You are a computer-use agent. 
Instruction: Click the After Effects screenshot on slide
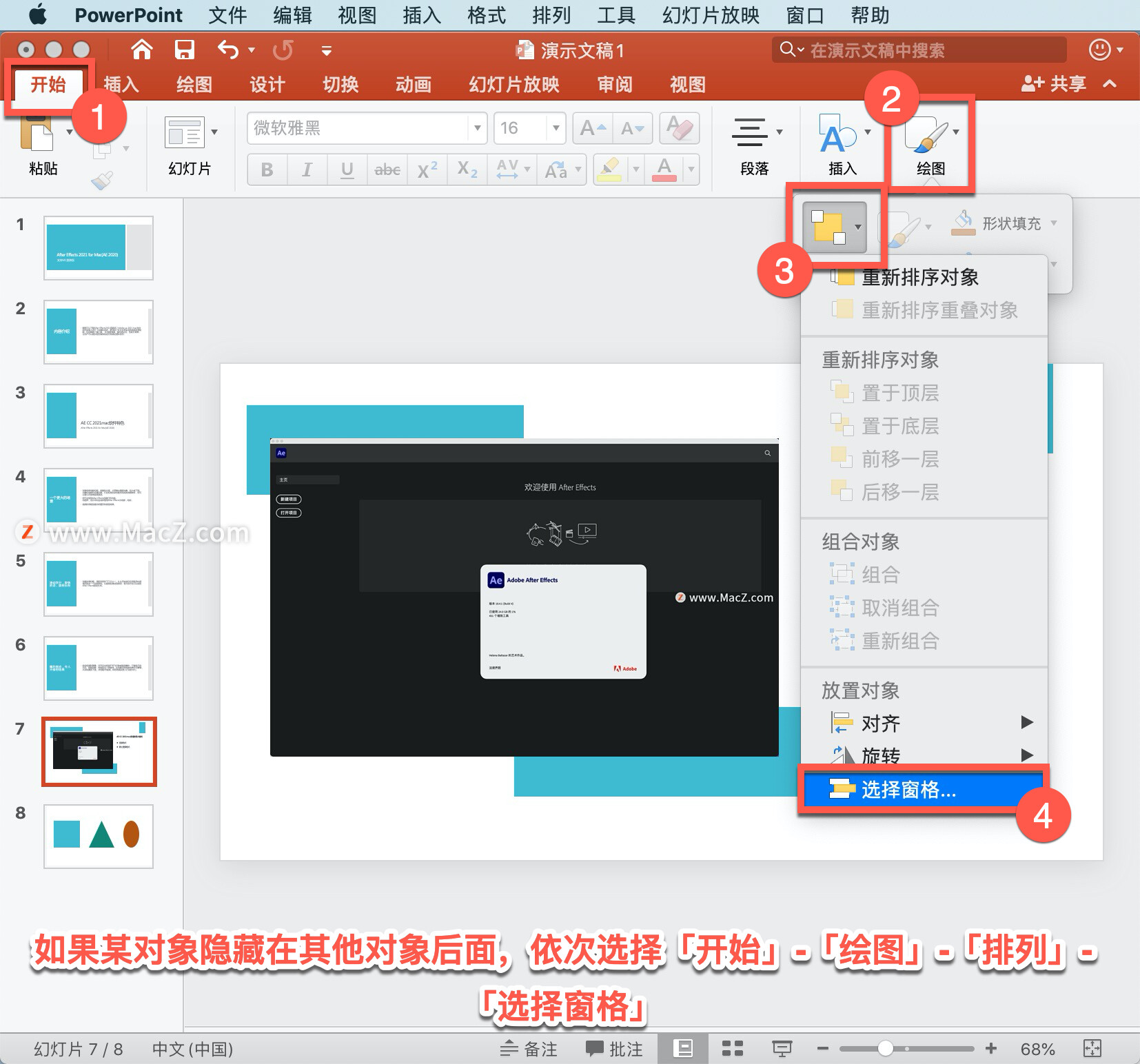coord(525,597)
